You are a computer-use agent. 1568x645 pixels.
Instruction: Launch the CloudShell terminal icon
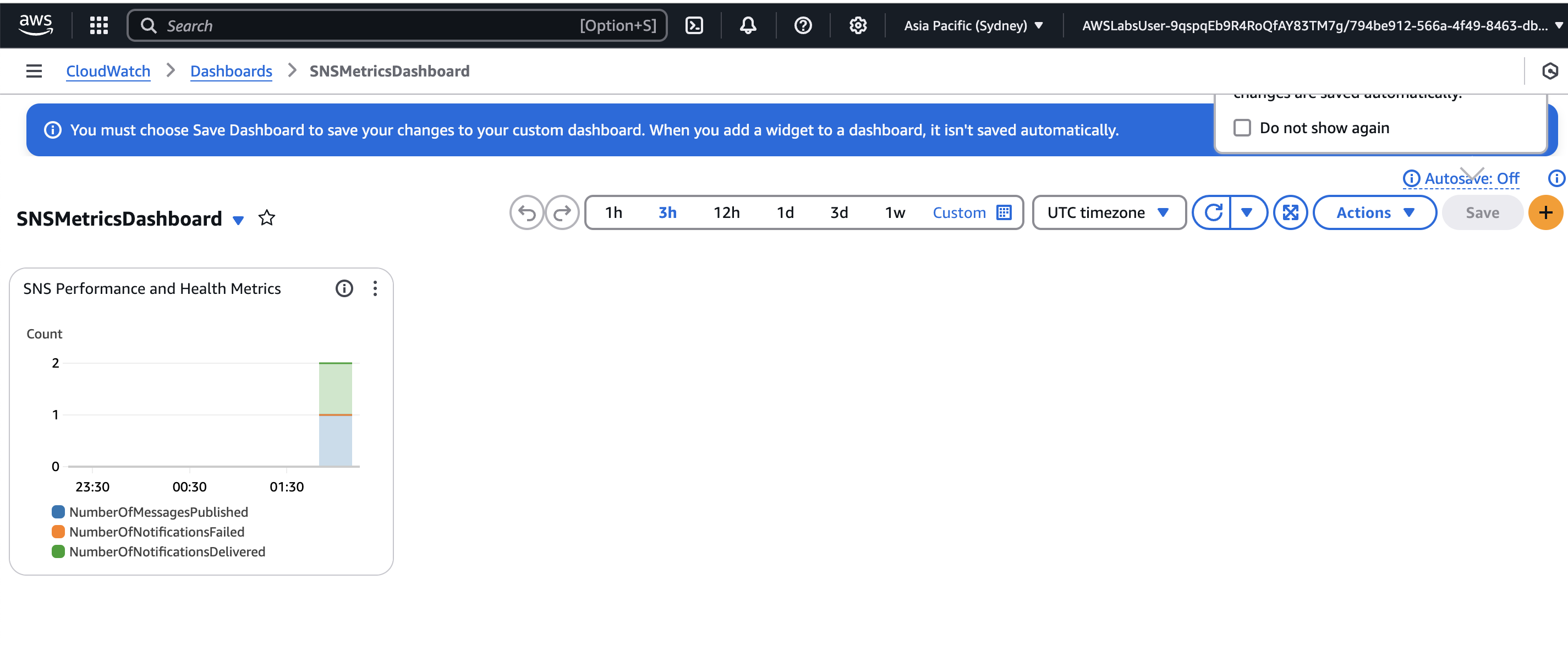click(x=694, y=25)
